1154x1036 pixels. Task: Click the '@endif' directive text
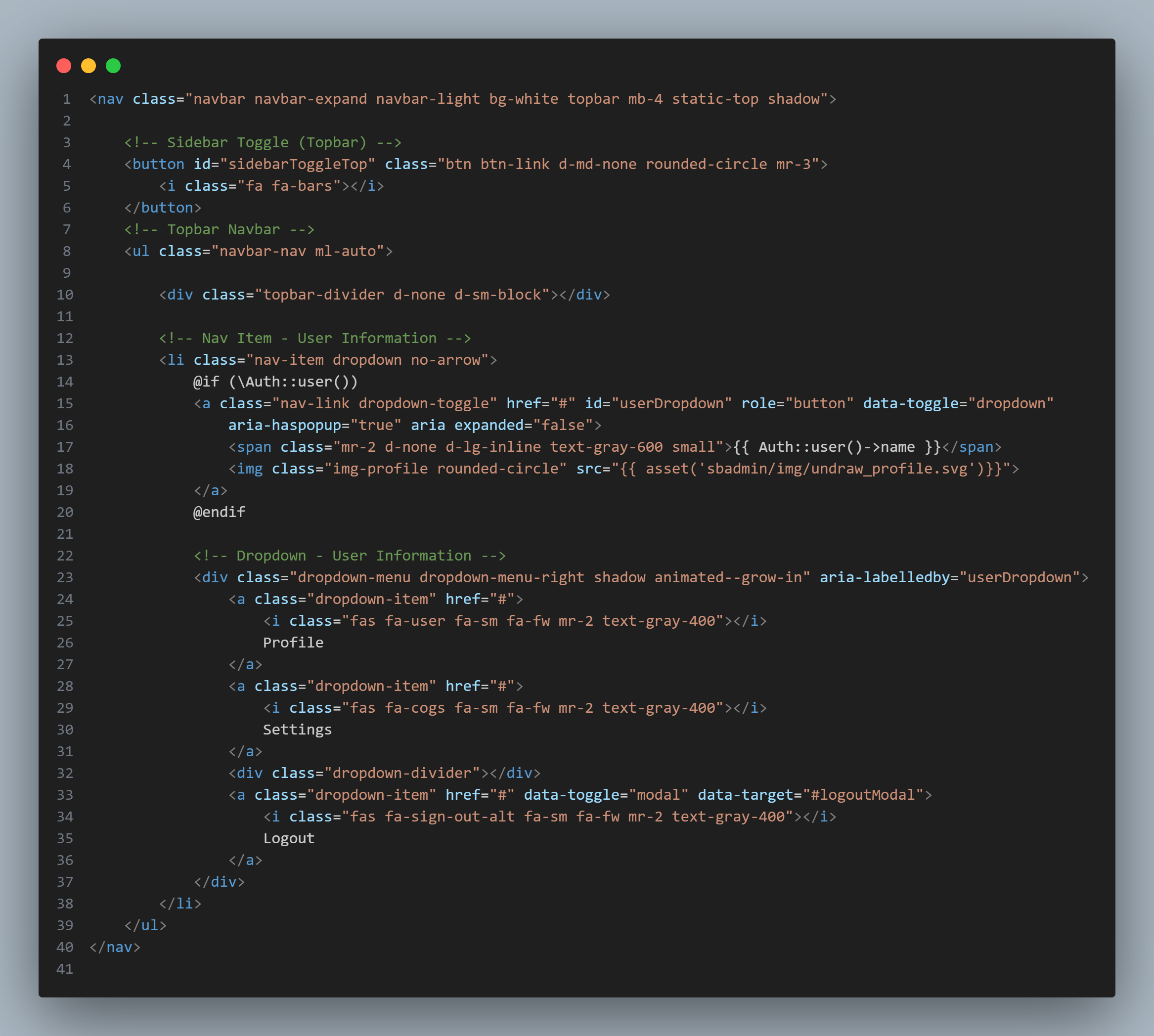click(219, 512)
